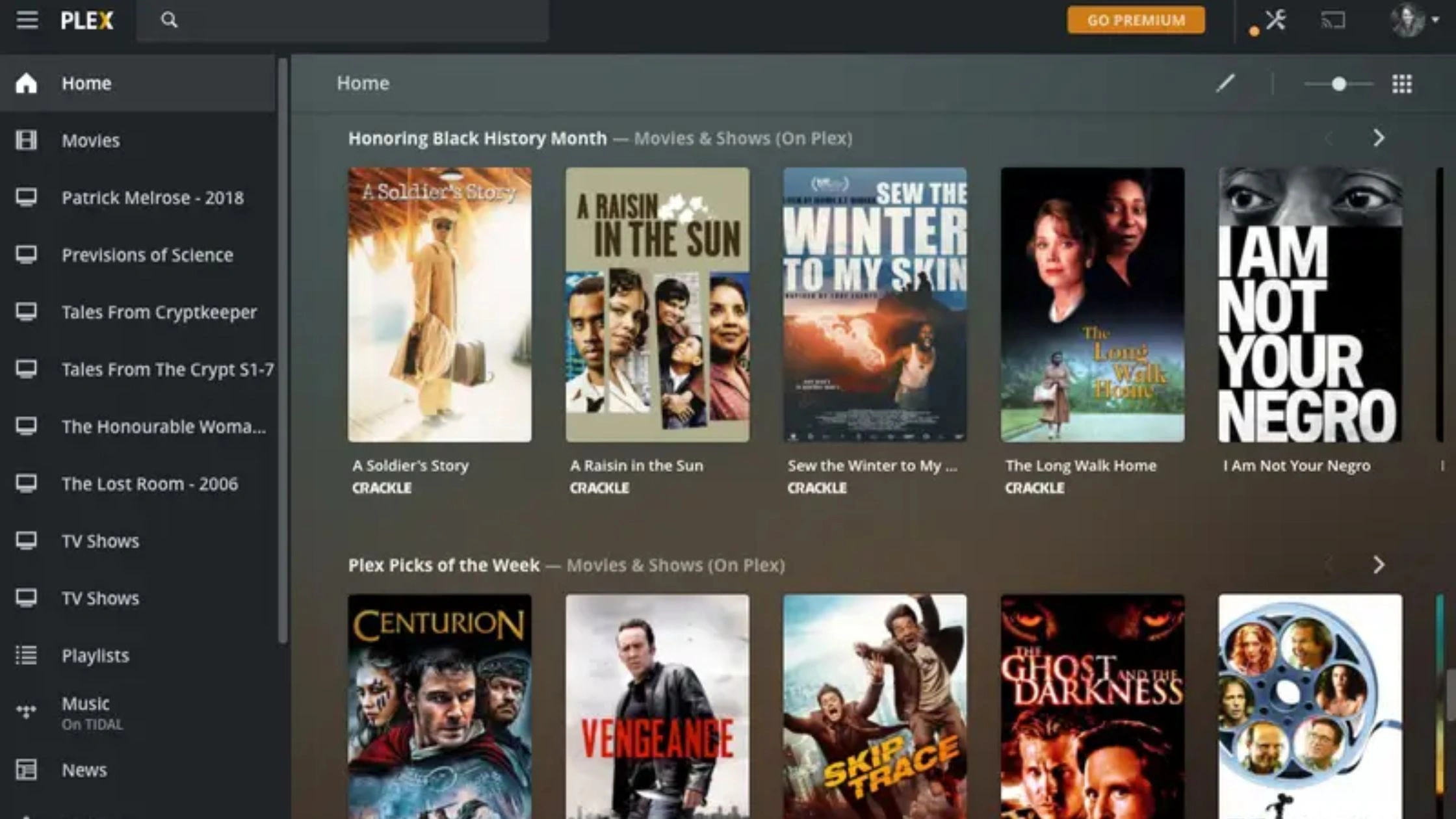Viewport: 1456px width, 819px height.
Task: Click the GO PREMIUM button
Action: pyautogui.click(x=1136, y=19)
